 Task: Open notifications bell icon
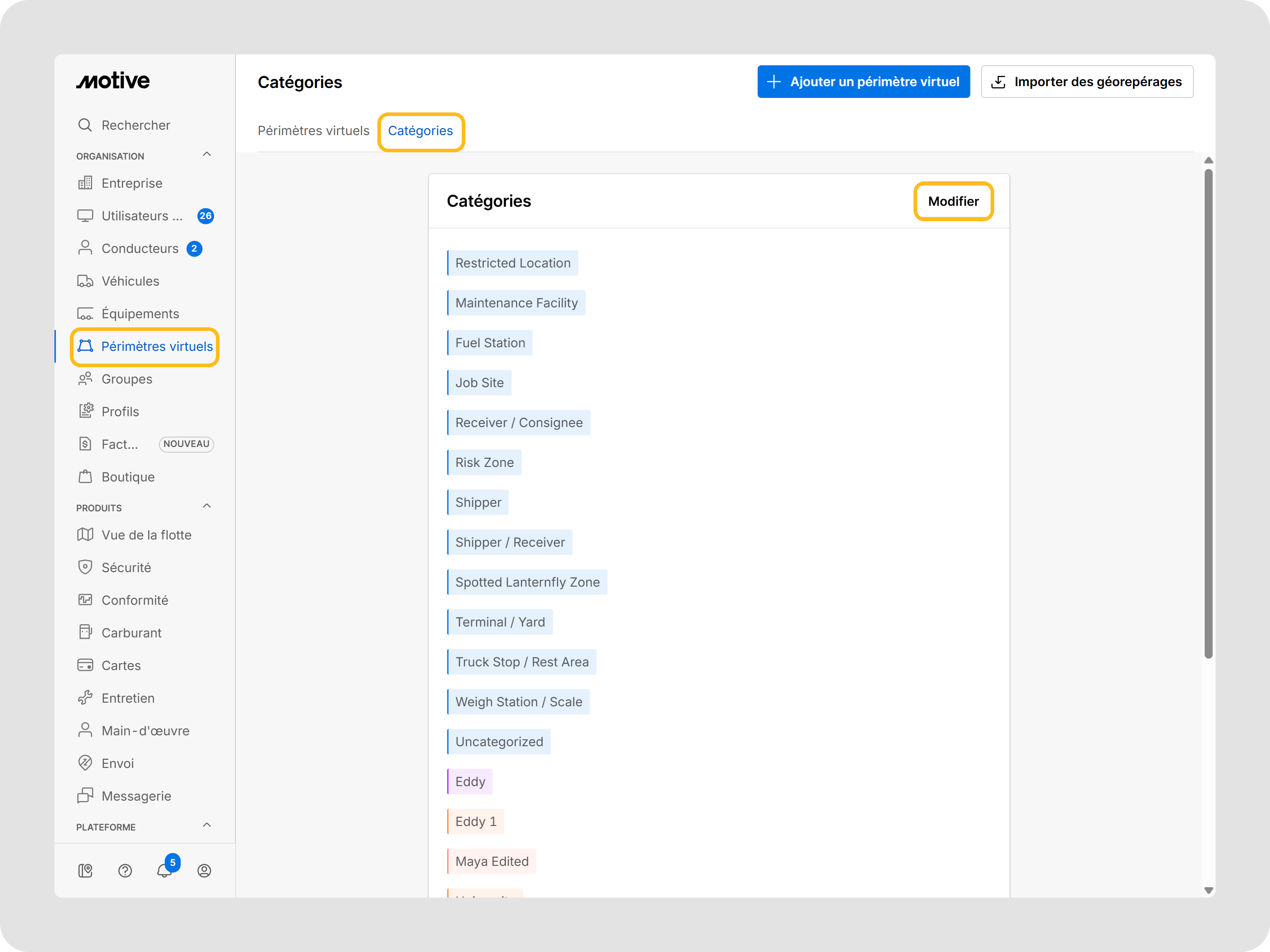point(164,870)
